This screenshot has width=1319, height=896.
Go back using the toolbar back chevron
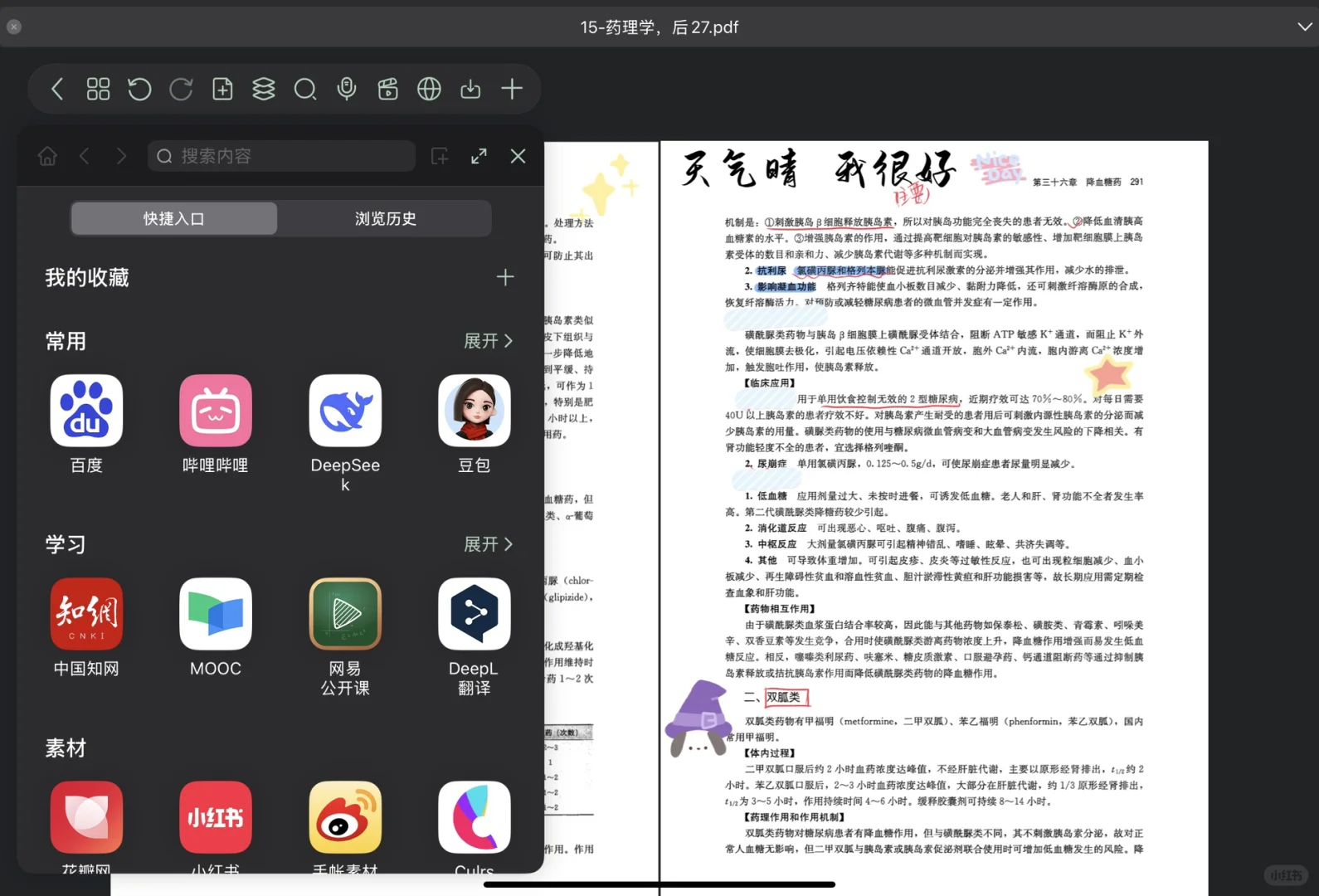pos(57,89)
